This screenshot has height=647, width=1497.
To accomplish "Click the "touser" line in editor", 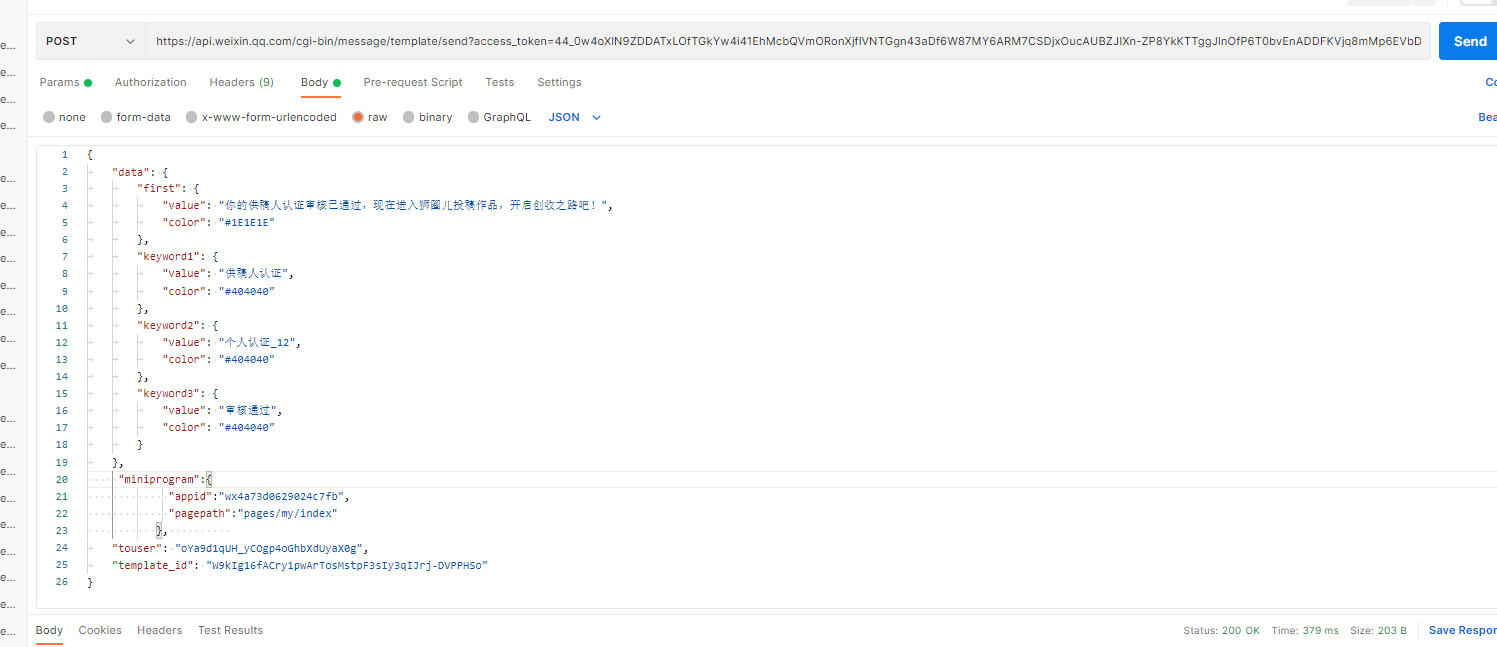I will pos(241,548).
